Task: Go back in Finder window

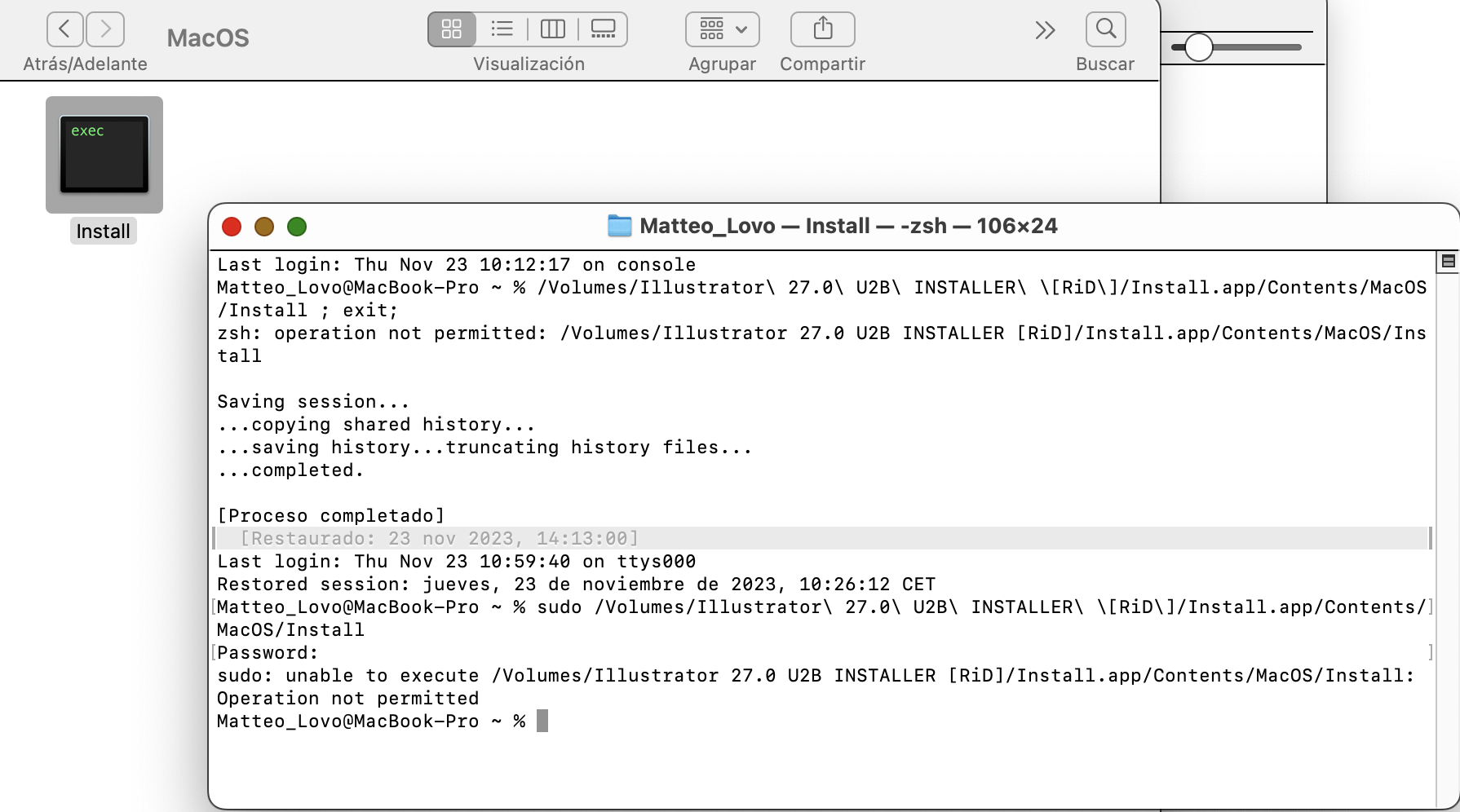Action: tap(65, 30)
